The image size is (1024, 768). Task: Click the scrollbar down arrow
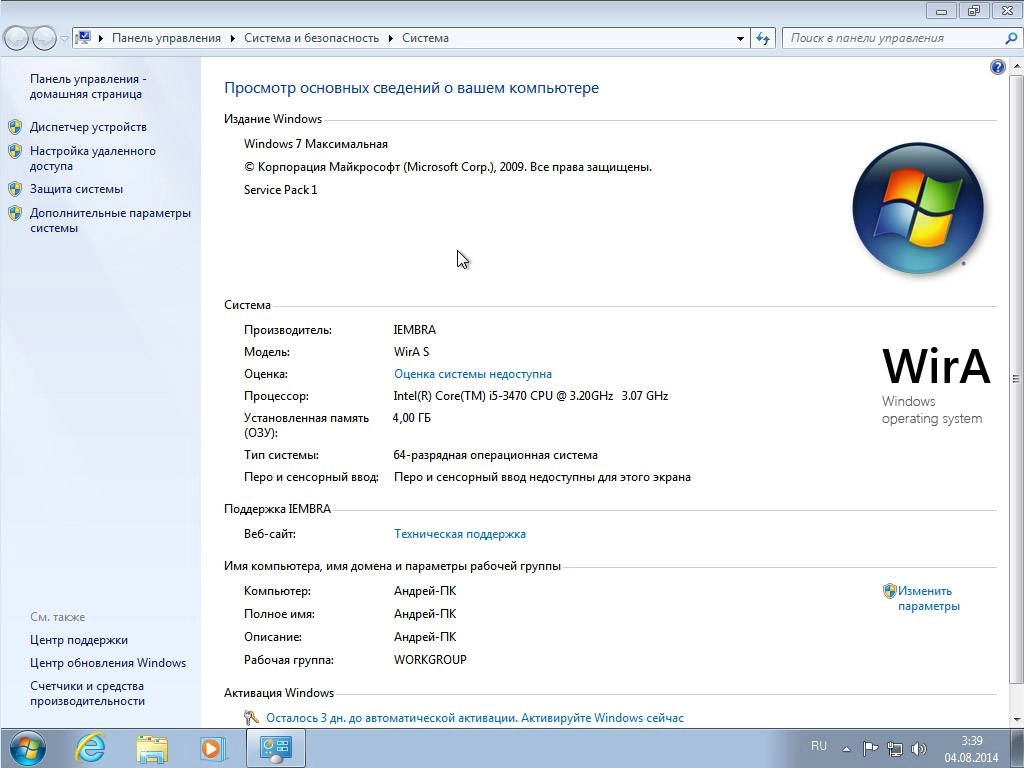(1016, 719)
